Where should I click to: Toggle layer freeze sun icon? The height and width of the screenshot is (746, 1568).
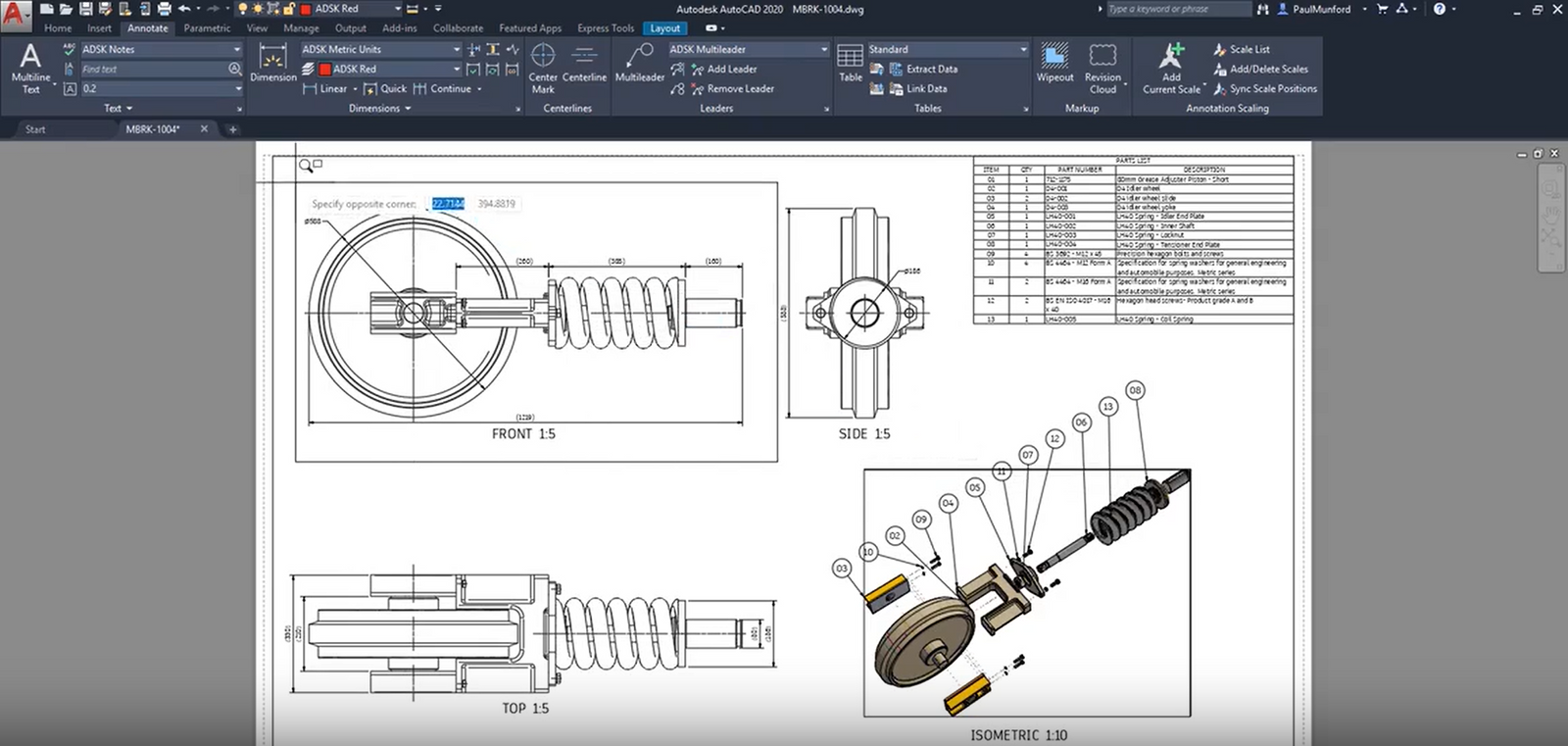tap(258, 9)
